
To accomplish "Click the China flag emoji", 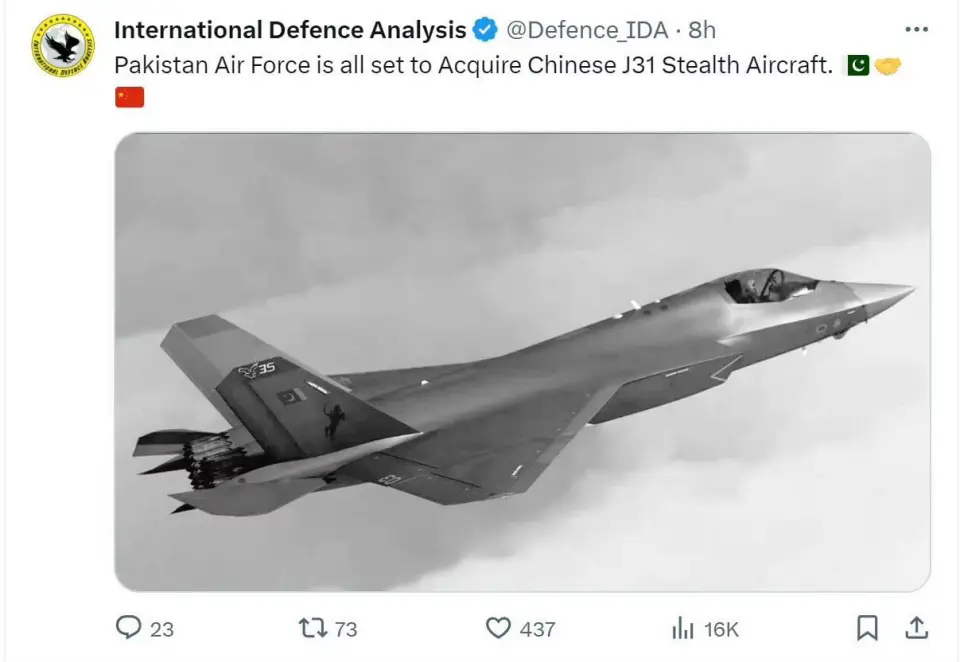I will pos(130,97).
